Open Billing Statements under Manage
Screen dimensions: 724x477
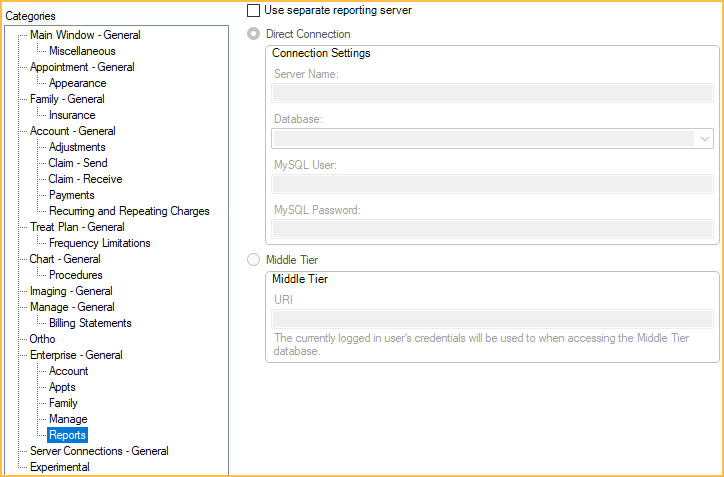pos(90,323)
